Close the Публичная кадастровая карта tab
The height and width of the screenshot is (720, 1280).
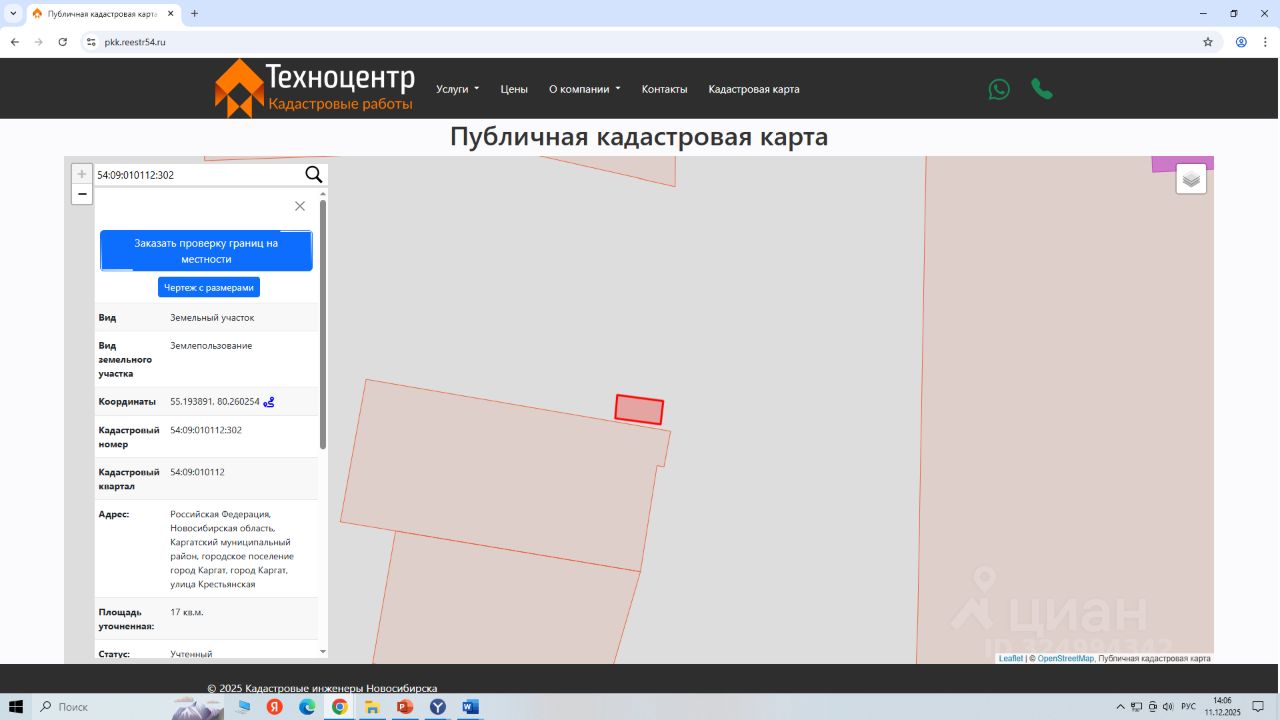coord(171,13)
